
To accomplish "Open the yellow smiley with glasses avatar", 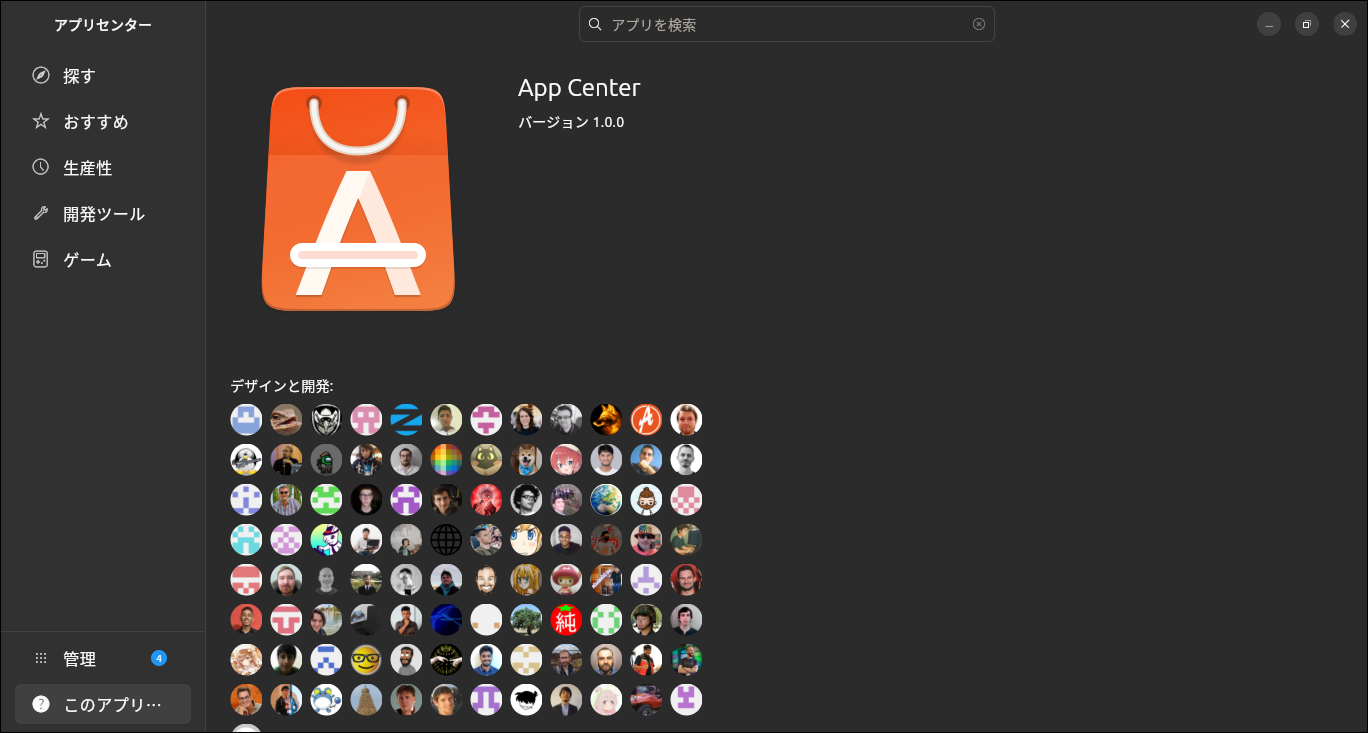I will point(366,660).
